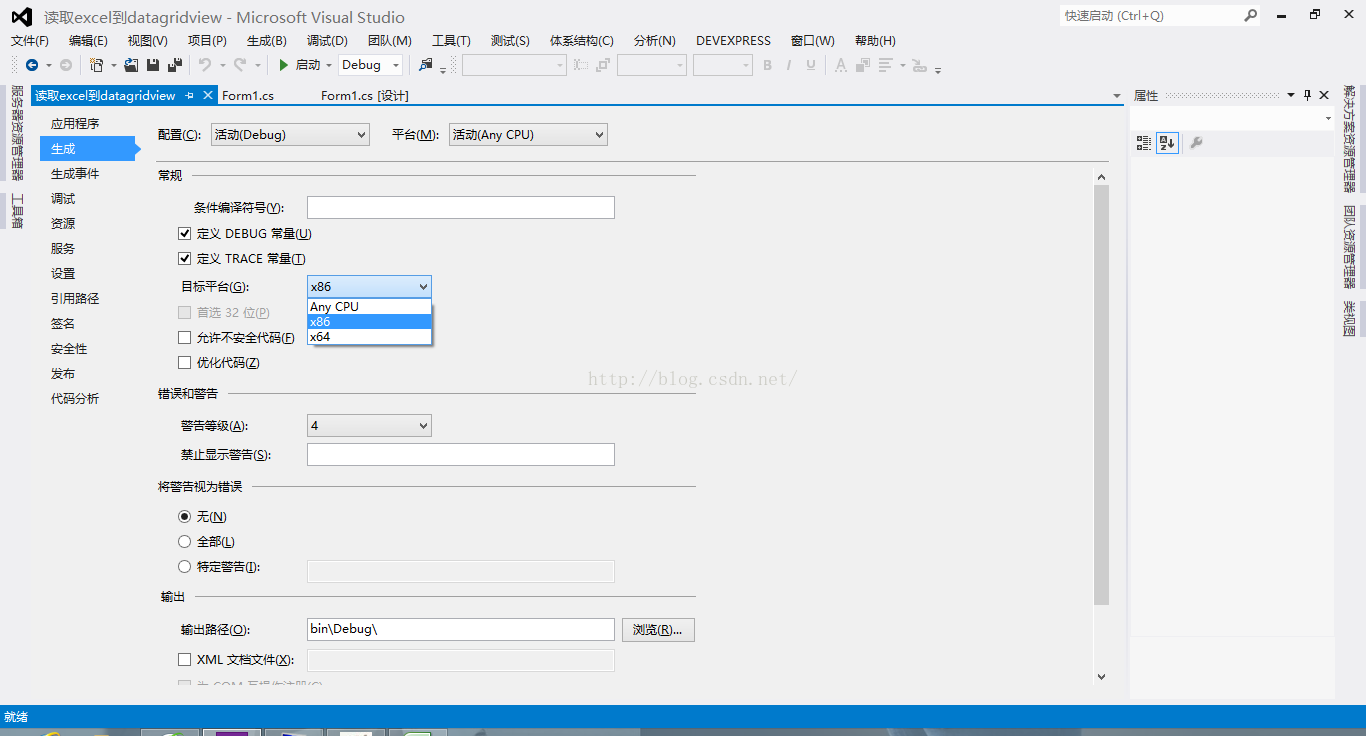Switch to the Form1.cs [设计] tab

tap(364, 96)
